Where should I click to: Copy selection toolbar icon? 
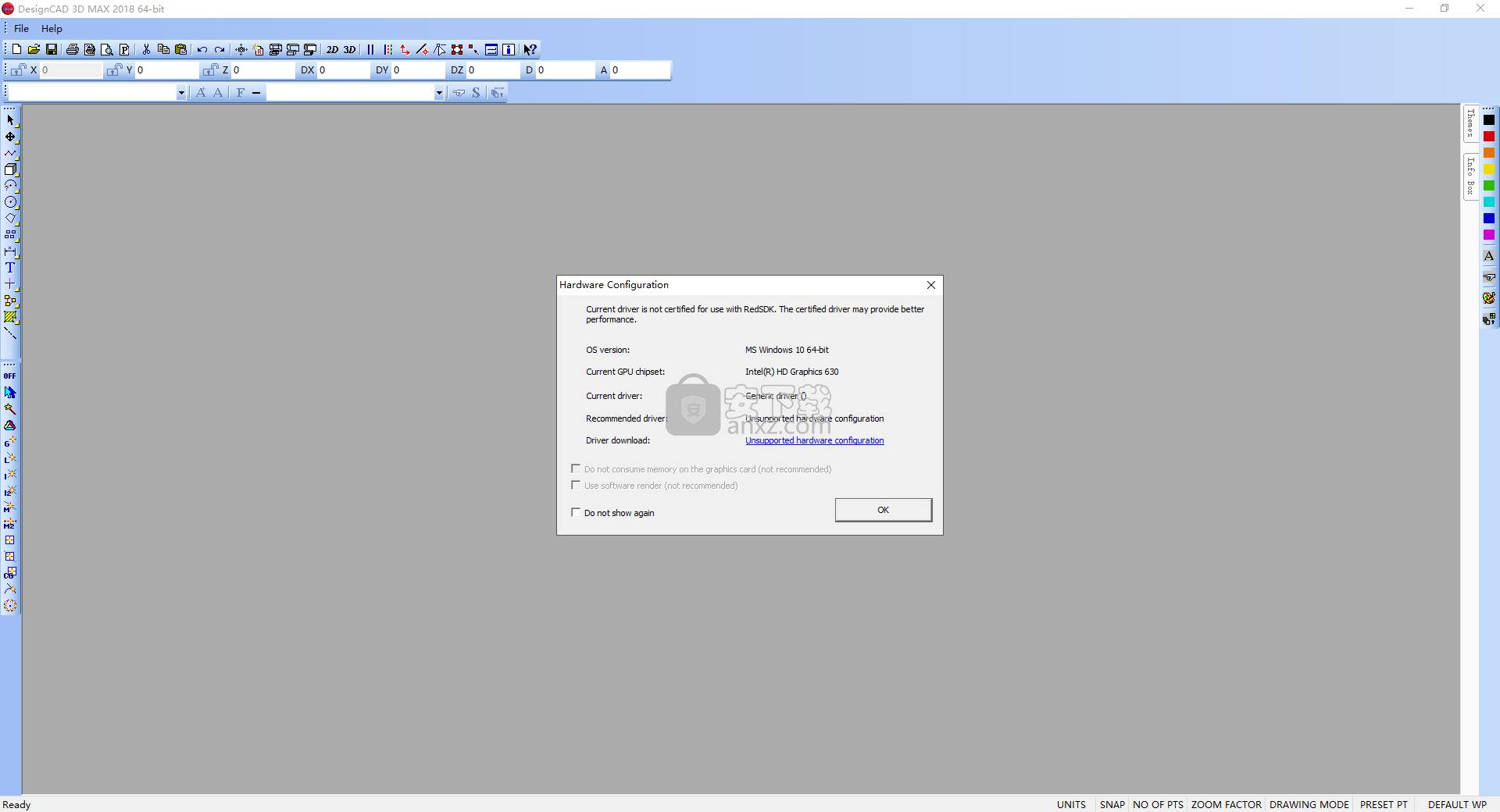(x=163, y=49)
